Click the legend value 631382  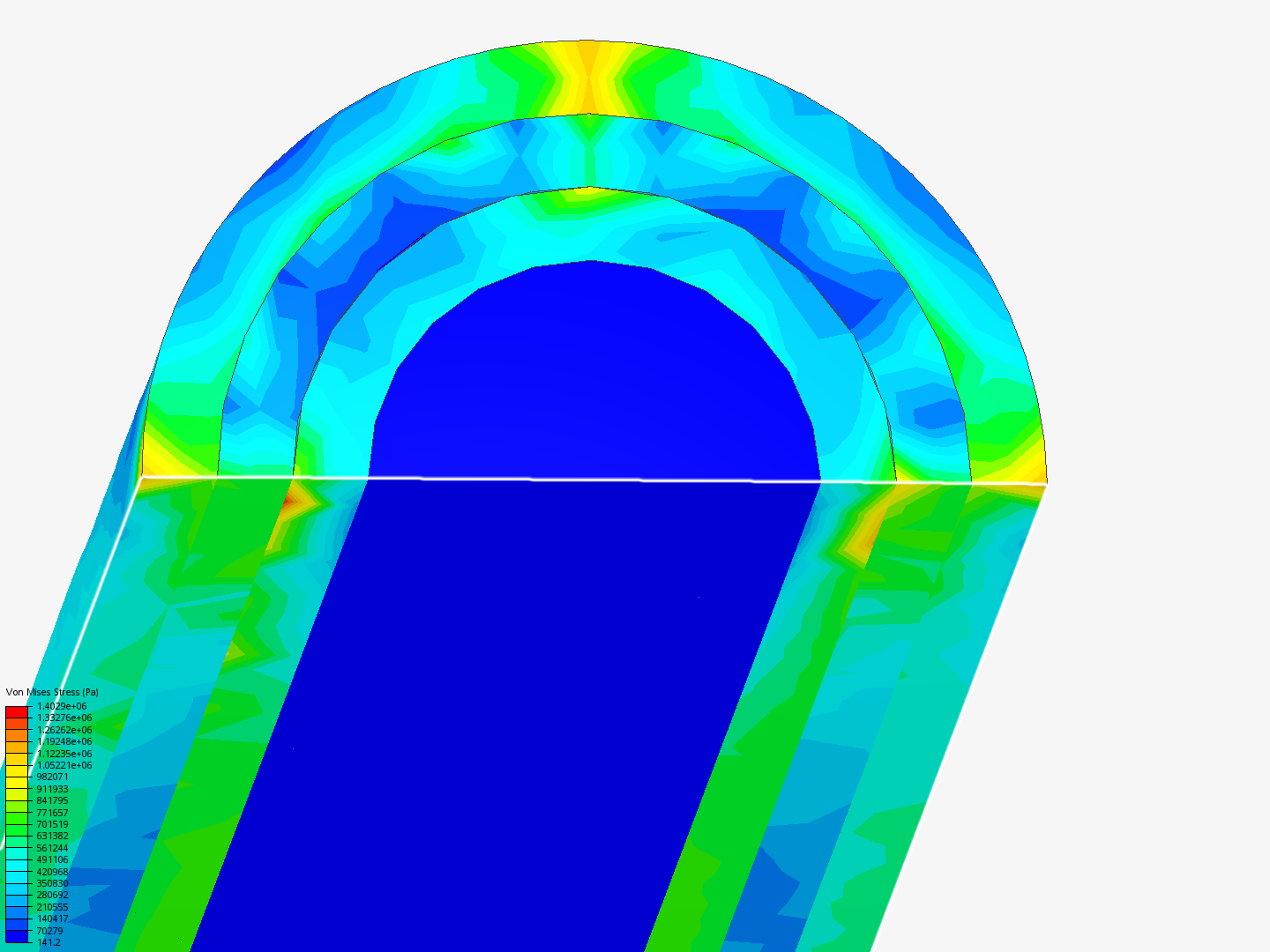tap(52, 836)
